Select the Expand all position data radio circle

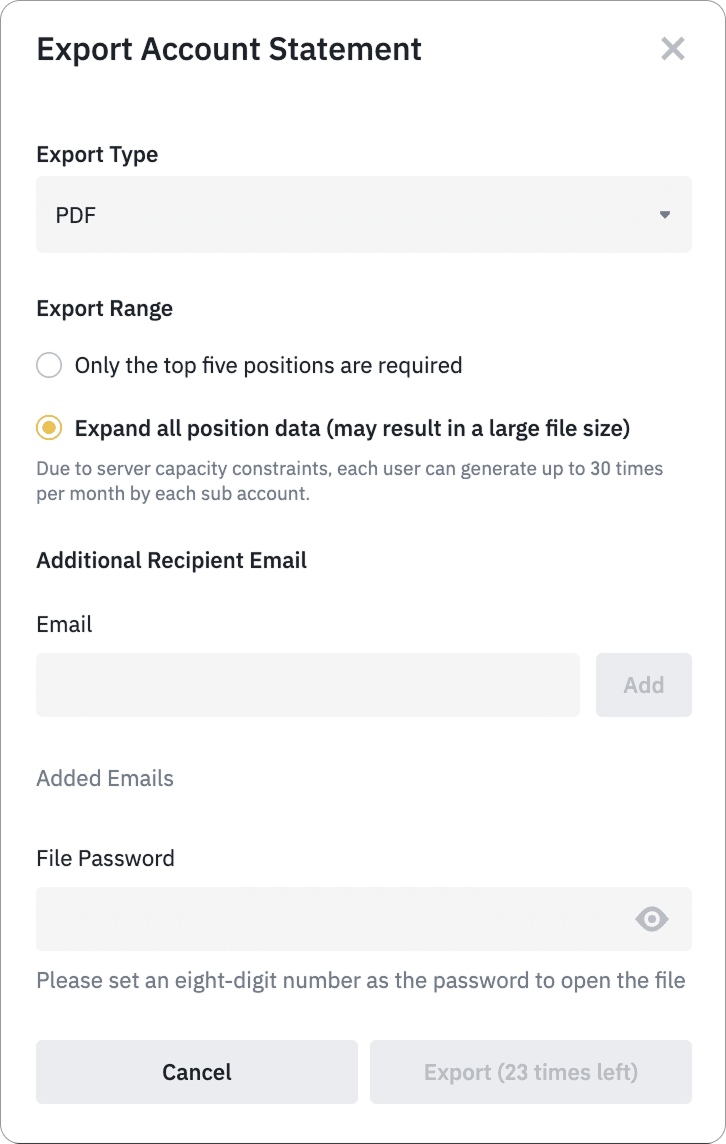(x=49, y=428)
